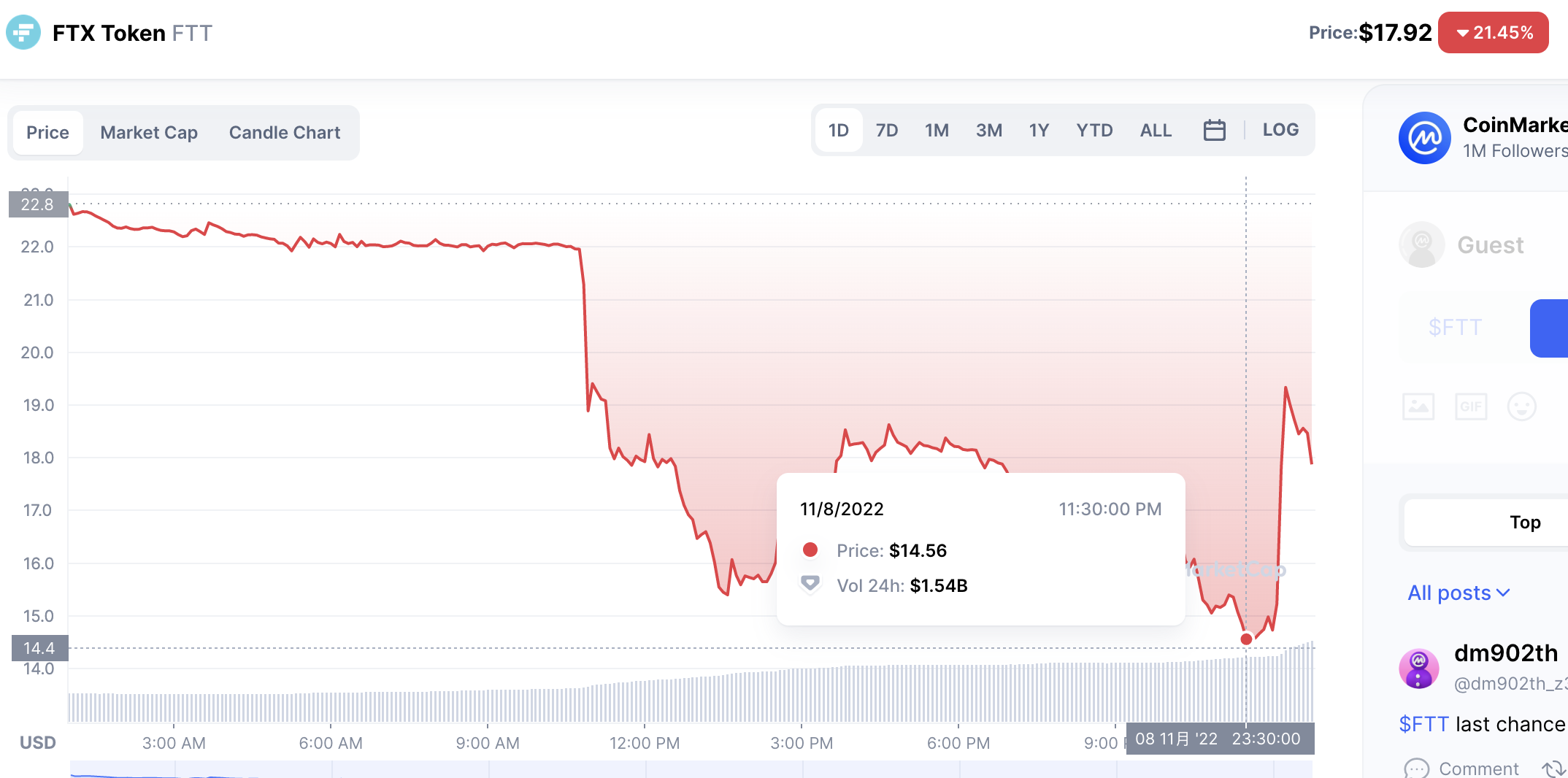Screen dimensions: 1568x778
Task: Click the red 21.45% price change badge
Action: [x=1493, y=33]
